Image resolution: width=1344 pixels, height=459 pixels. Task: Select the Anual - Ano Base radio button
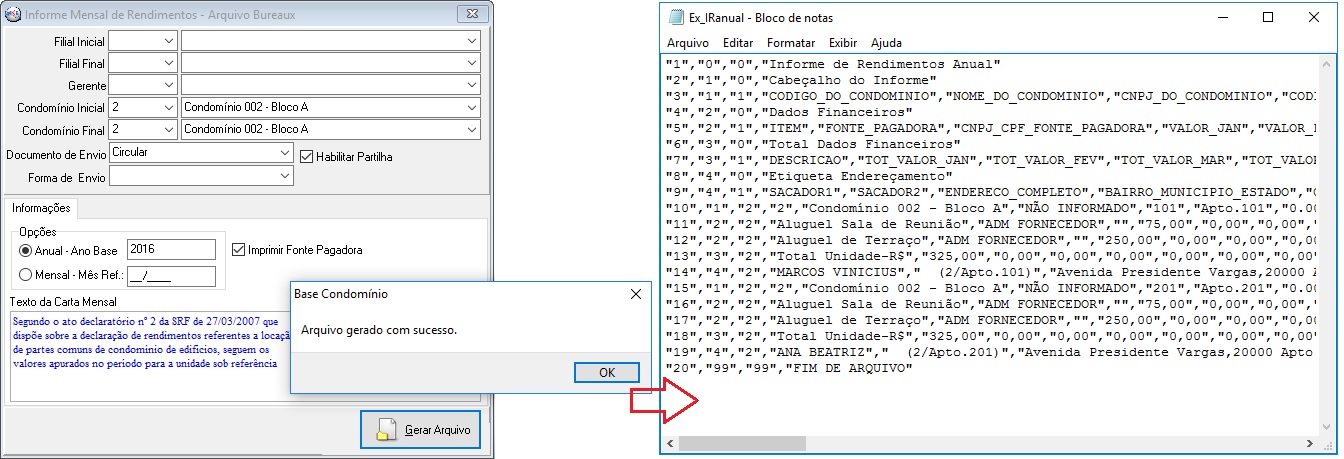click(27, 250)
